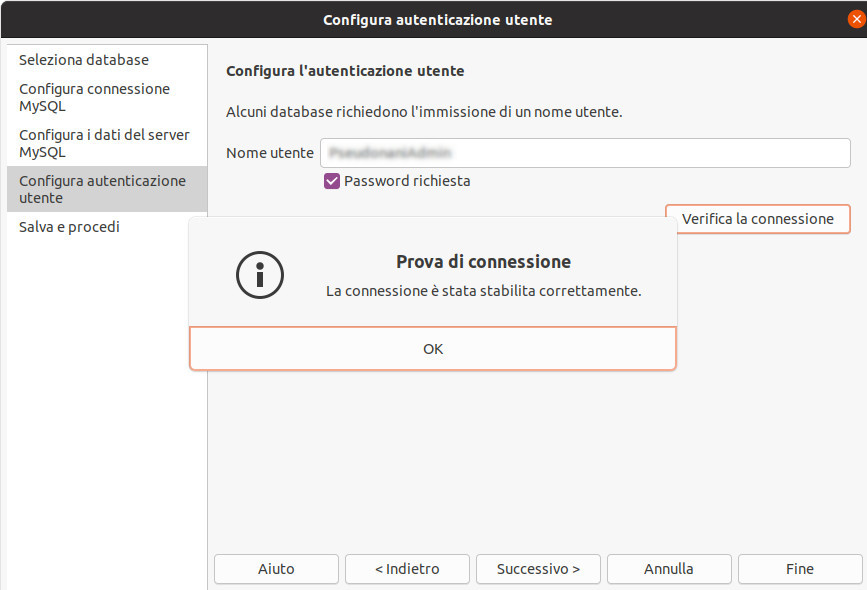Toggle the Password richiesta checkbox
This screenshot has height=590, width=867.
click(x=332, y=181)
